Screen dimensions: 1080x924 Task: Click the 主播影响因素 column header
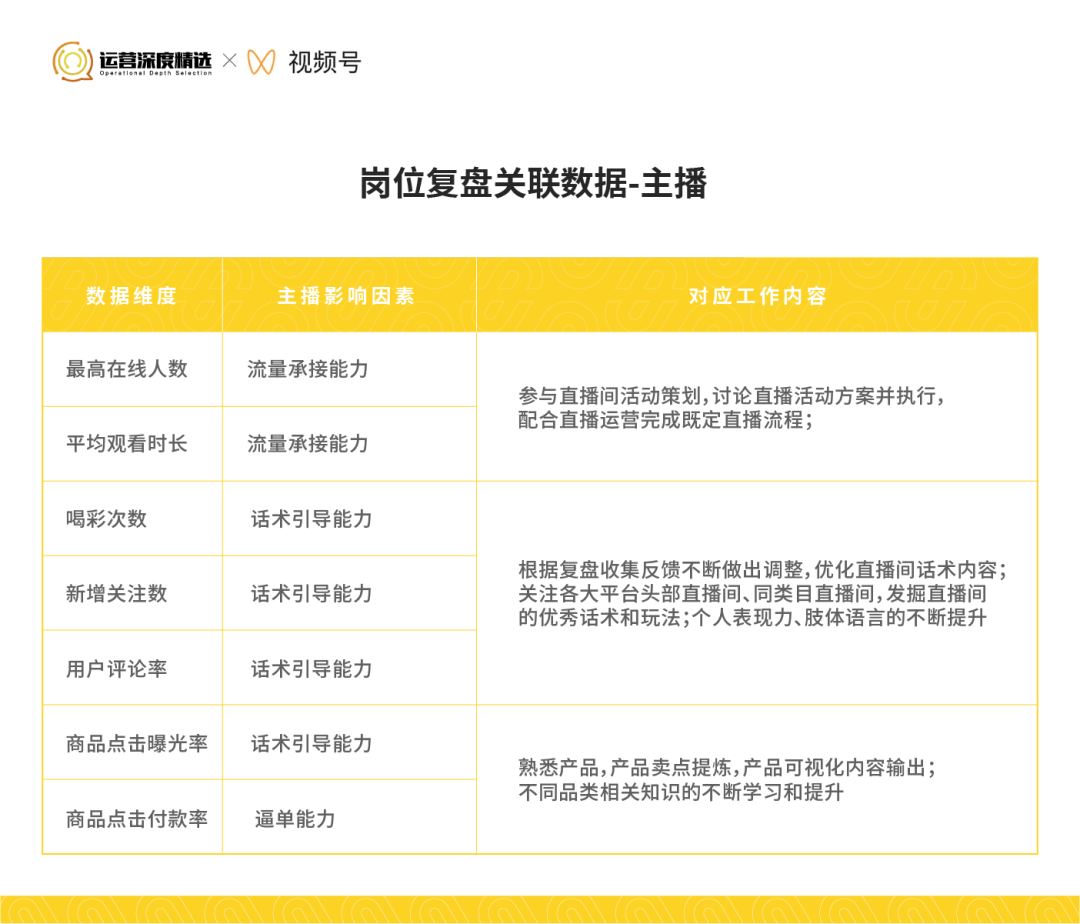pyautogui.click(x=346, y=296)
